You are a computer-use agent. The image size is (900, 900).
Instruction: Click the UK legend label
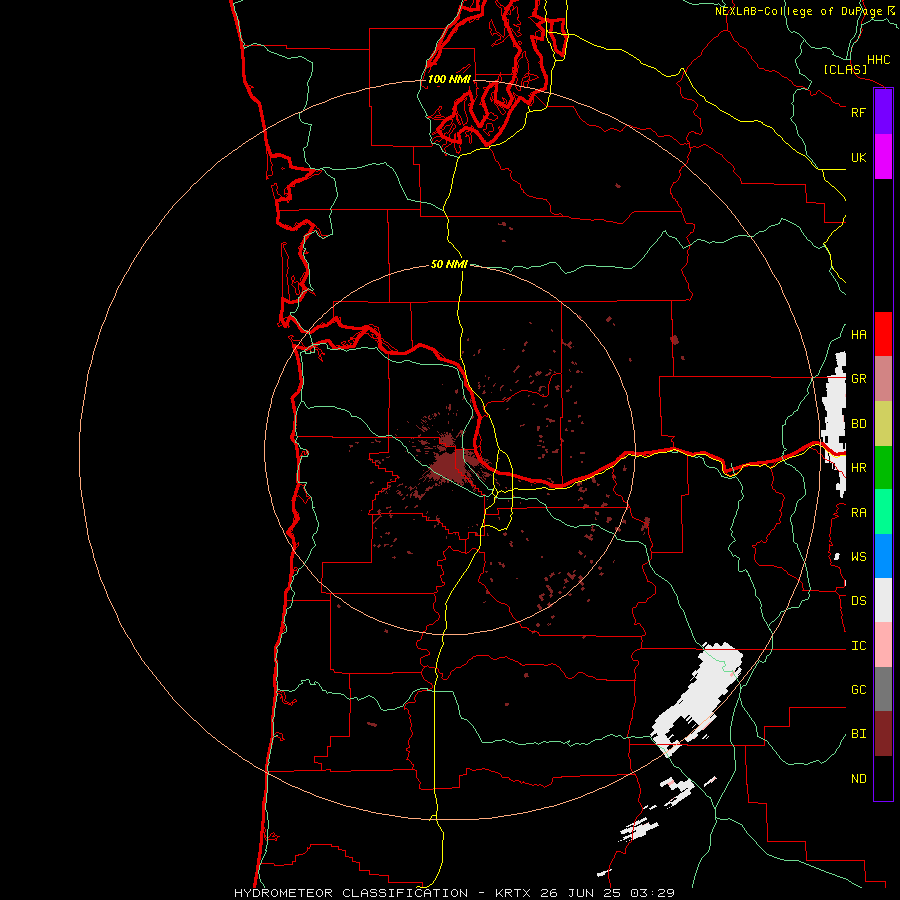[858, 157]
